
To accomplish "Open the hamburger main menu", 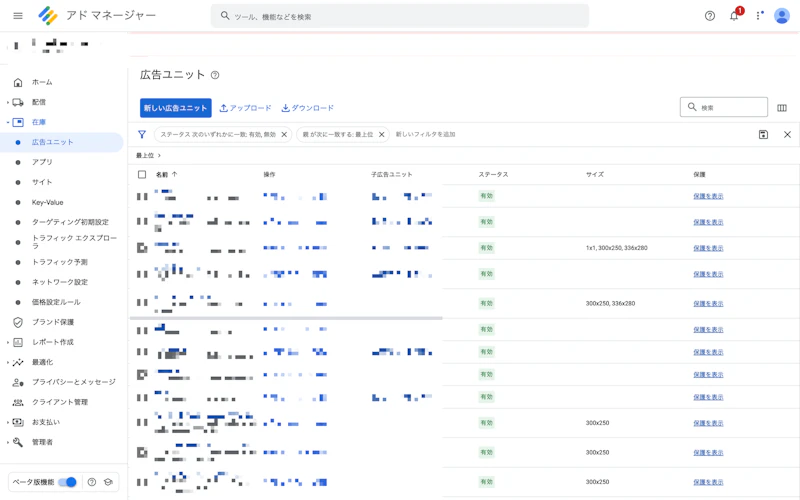I will (x=18, y=16).
